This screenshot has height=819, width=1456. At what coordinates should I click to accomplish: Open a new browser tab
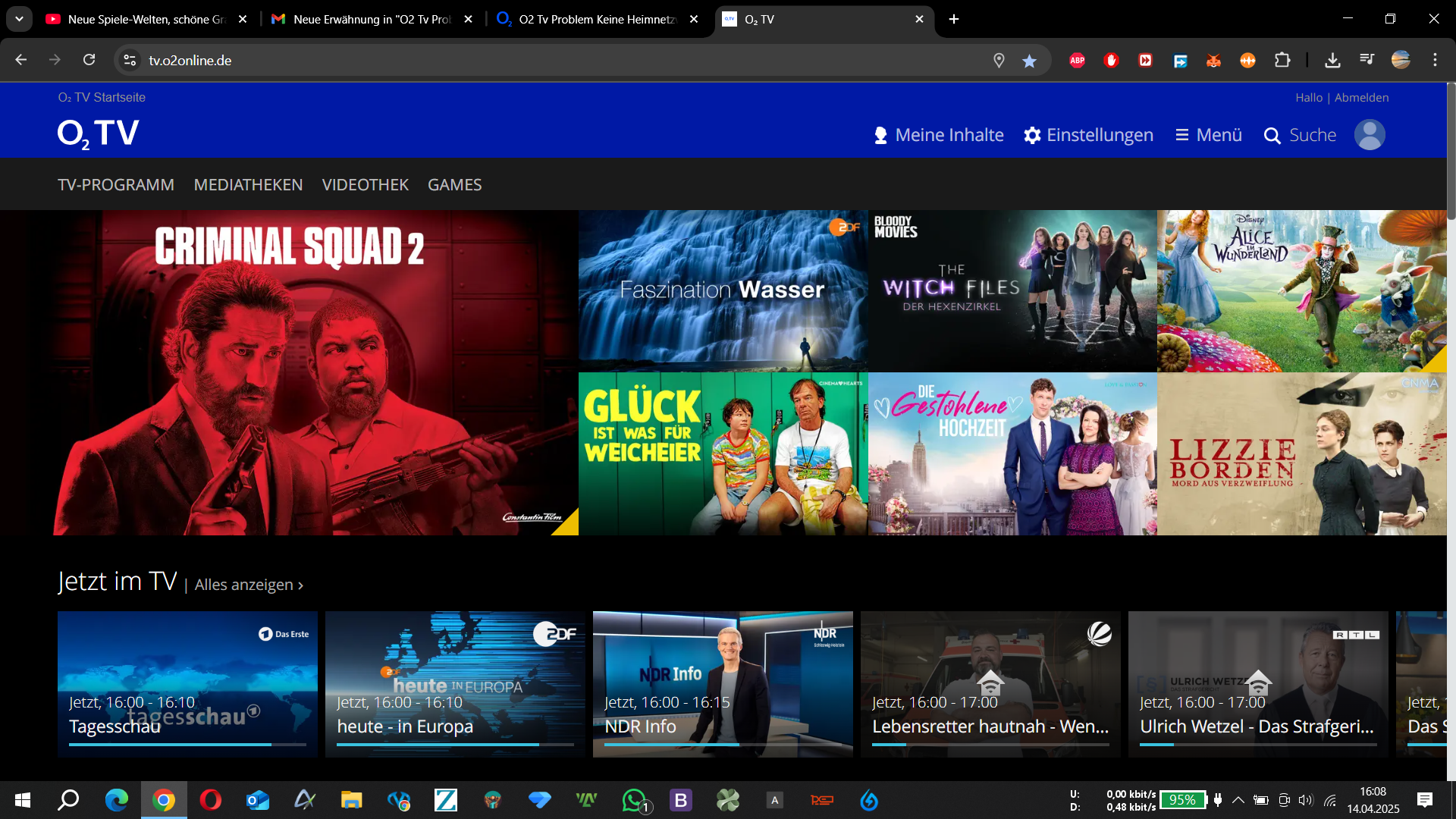pos(954,19)
